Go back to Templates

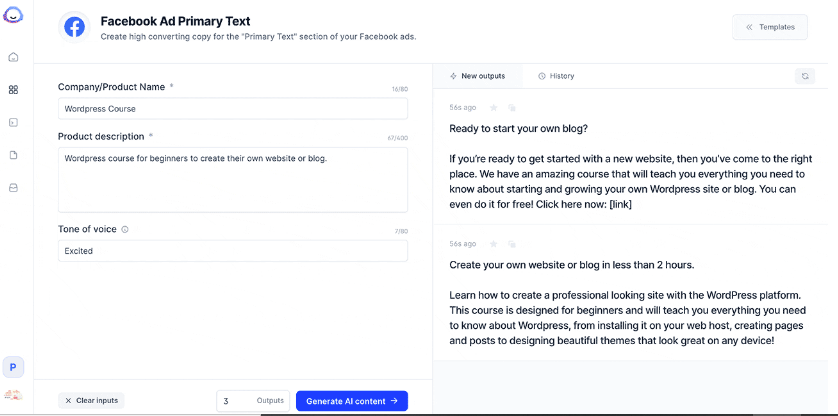click(x=770, y=27)
